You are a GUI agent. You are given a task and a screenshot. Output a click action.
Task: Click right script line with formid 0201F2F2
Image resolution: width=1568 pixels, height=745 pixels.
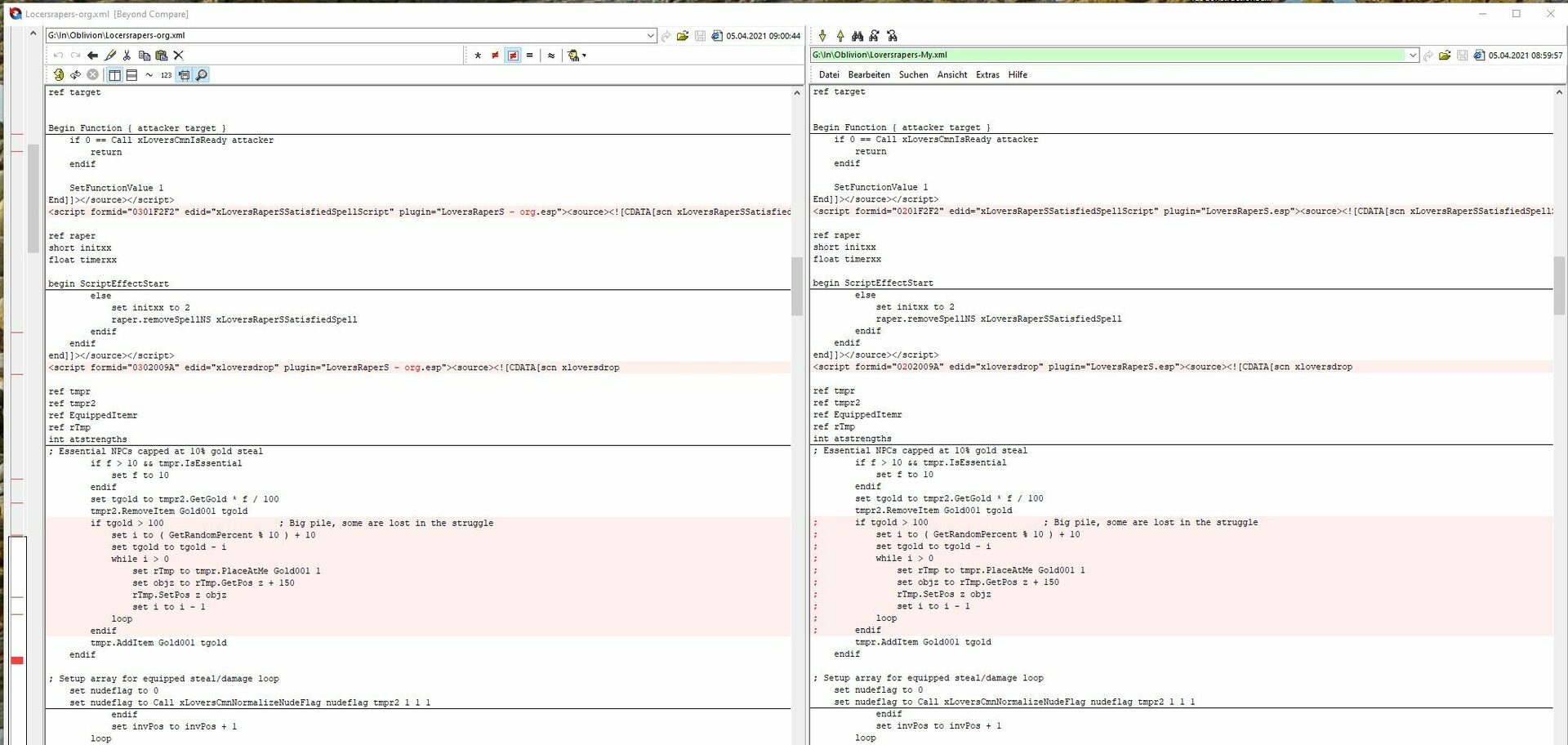point(1183,211)
